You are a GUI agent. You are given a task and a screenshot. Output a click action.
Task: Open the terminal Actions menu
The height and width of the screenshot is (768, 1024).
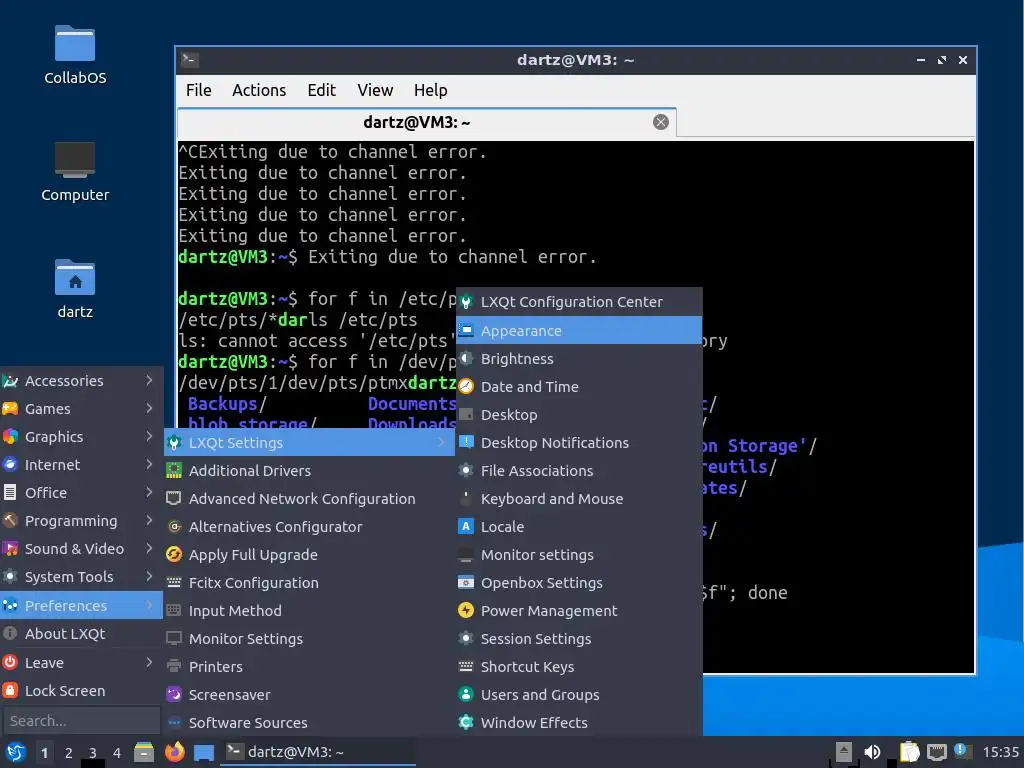tap(259, 90)
